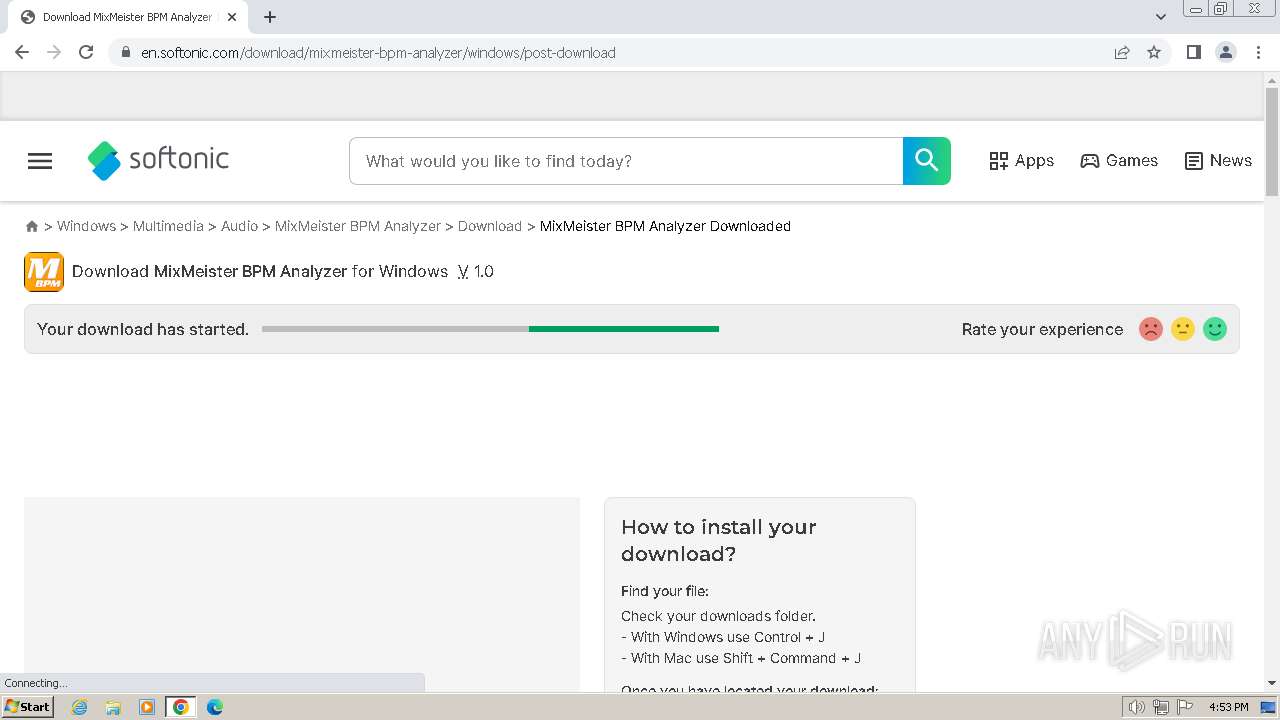Viewport: 1280px width, 720px height.
Task: Go back with browser back arrow
Action: 22,52
